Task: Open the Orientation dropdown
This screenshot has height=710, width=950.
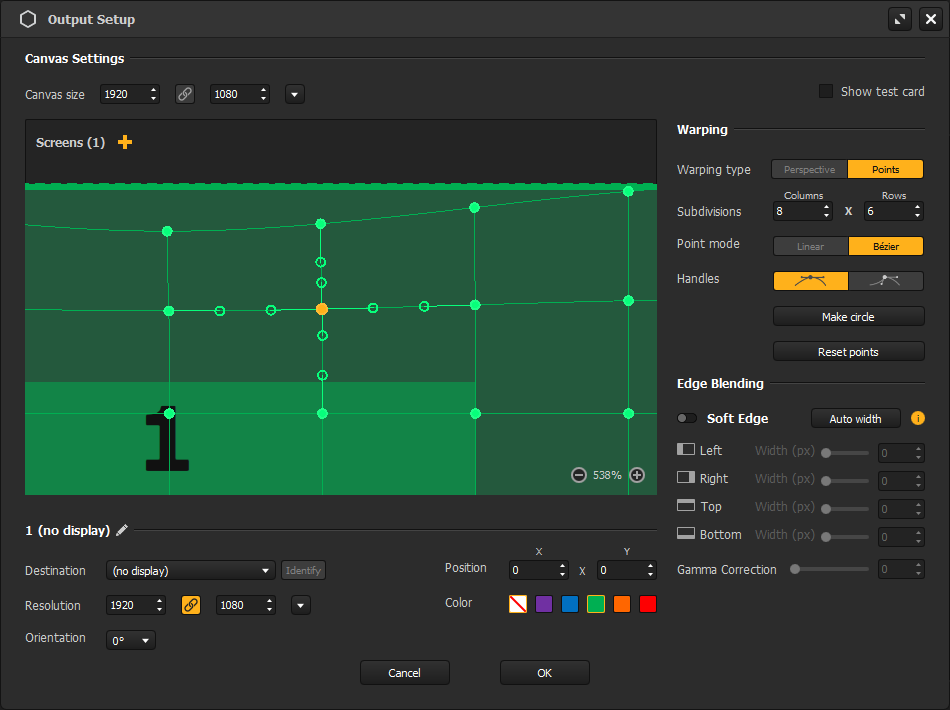Action: tap(130, 640)
